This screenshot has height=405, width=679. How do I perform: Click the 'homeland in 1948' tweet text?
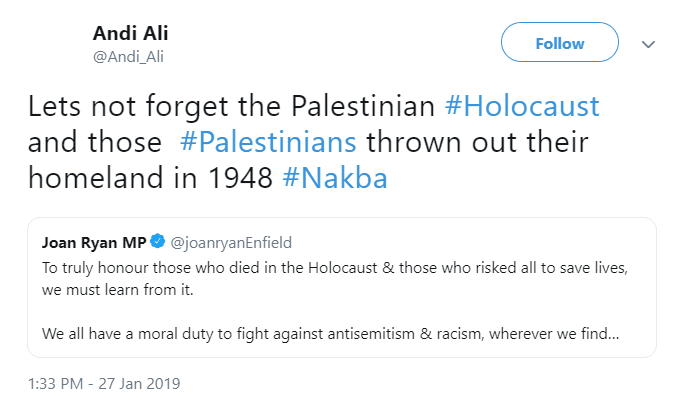click(150, 178)
